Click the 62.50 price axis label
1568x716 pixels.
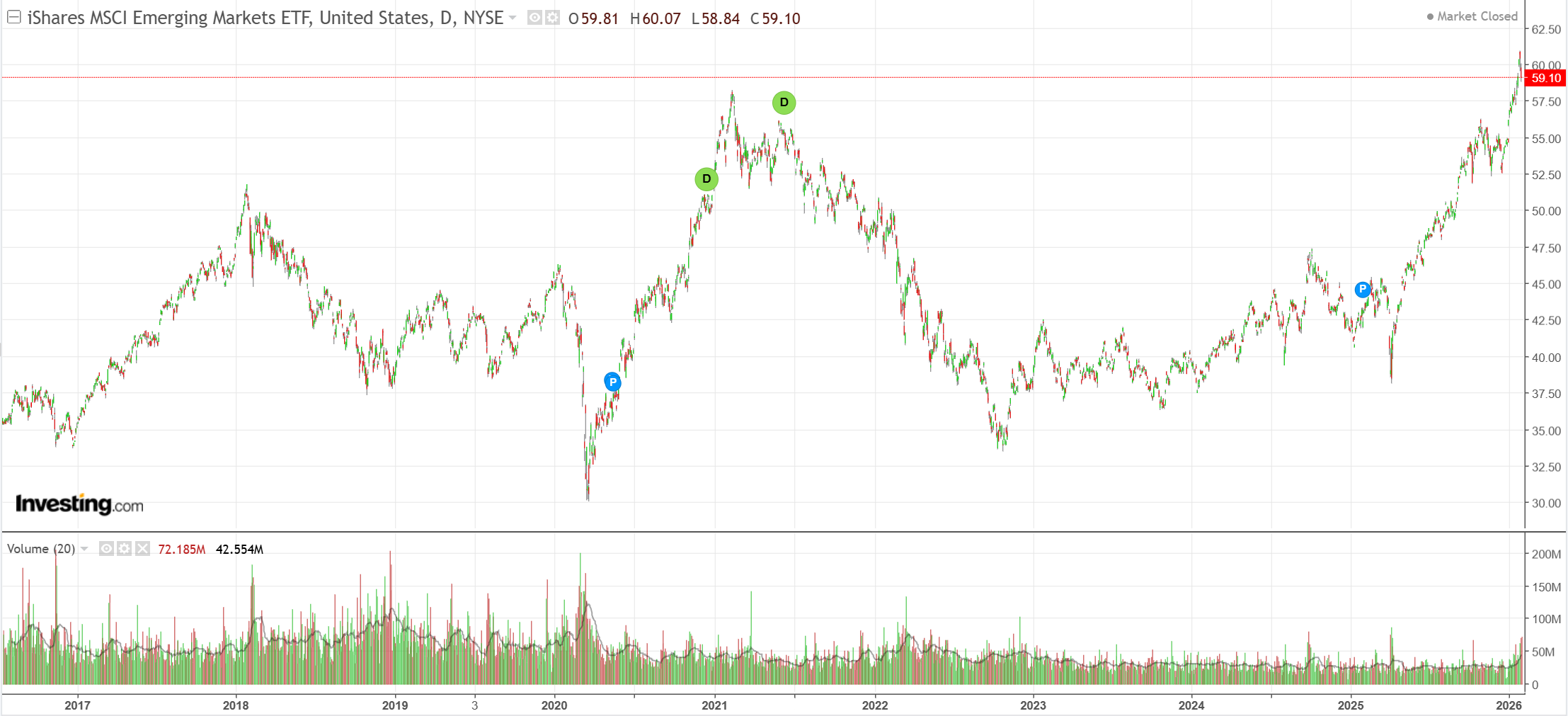coord(1546,29)
